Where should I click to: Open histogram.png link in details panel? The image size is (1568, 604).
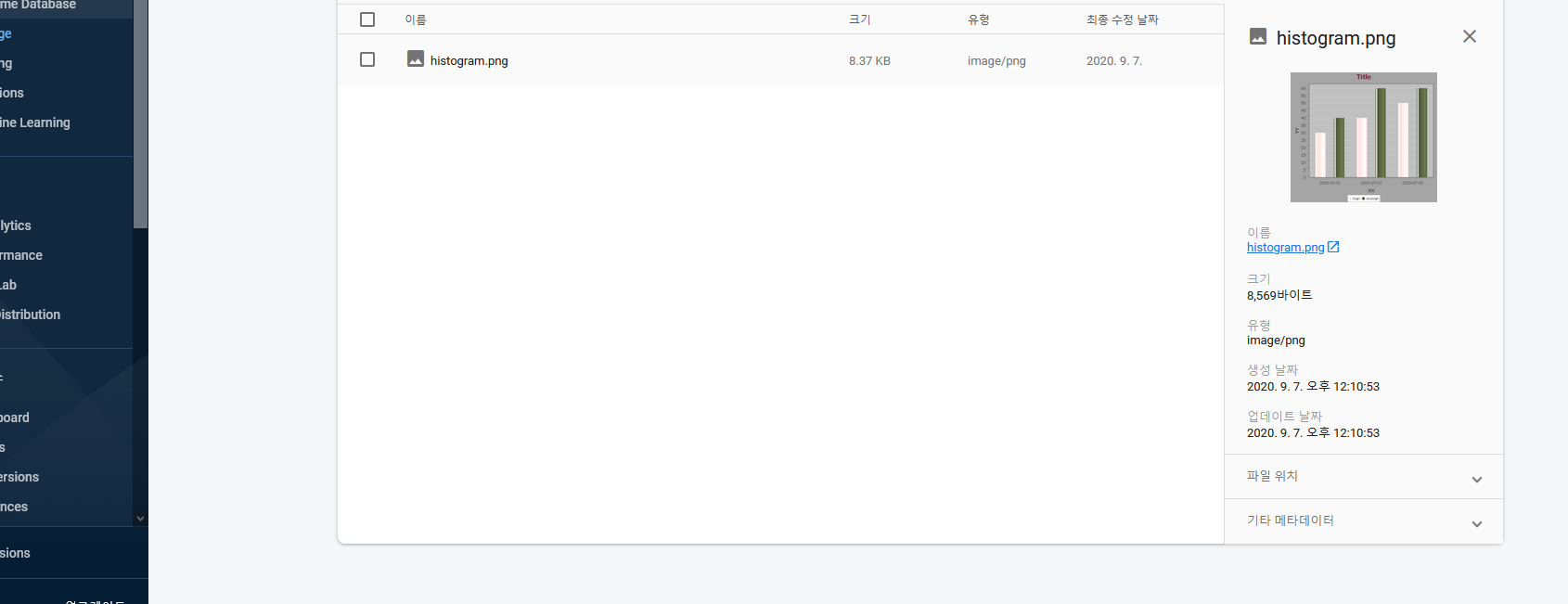[x=1285, y=248]
